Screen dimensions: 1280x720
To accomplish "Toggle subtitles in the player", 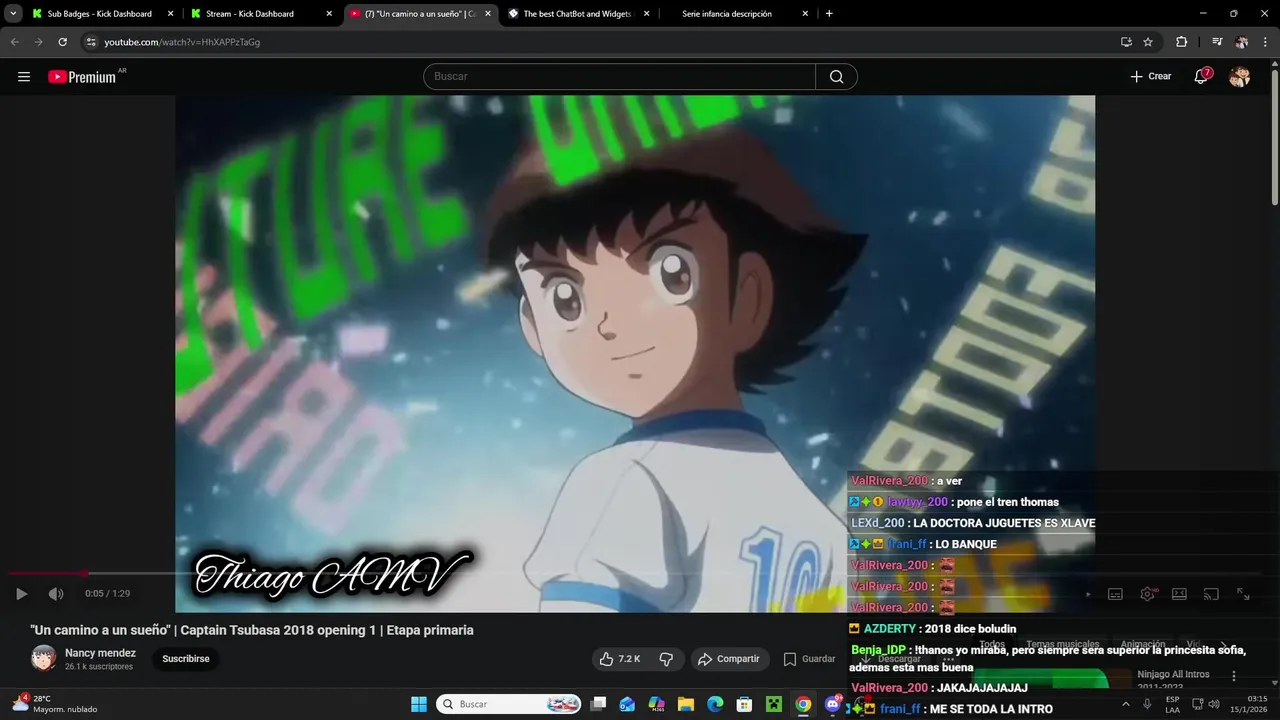I will tap(1115, 594).
